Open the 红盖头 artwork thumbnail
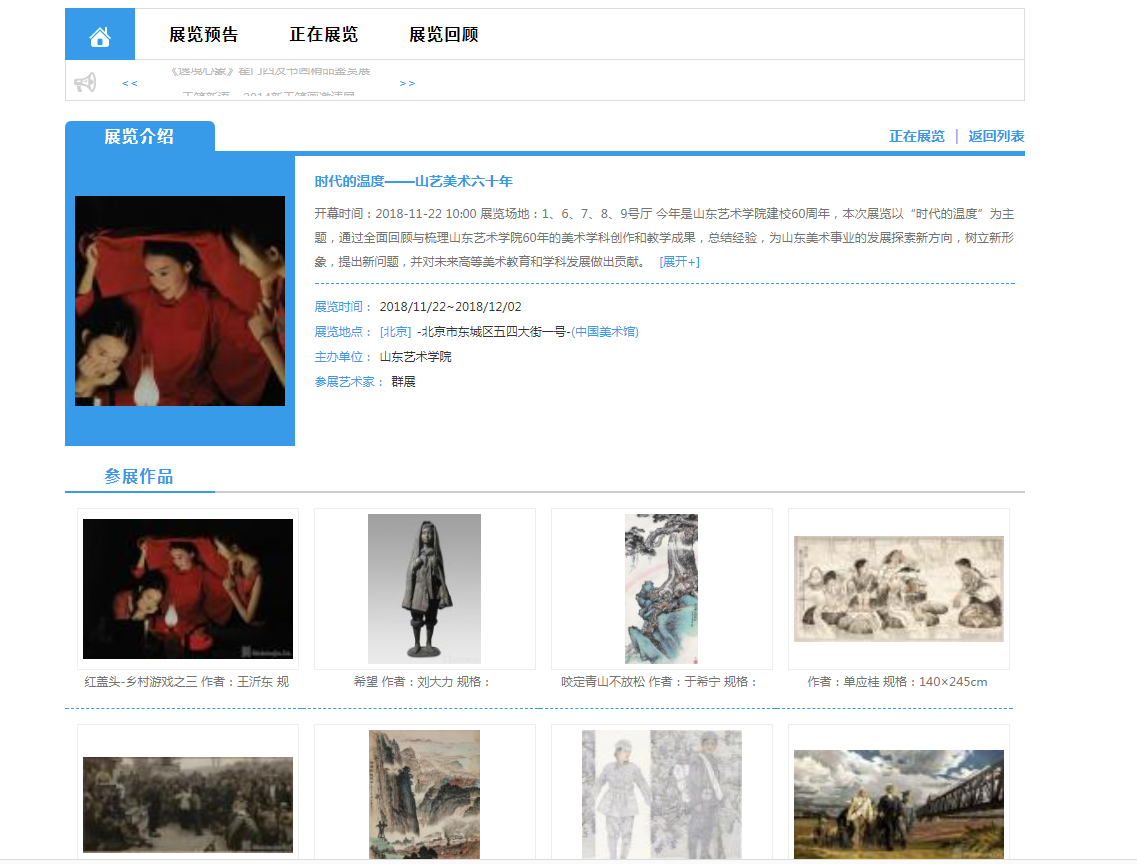This screenshot has width=1137, height=864. click(x=188, y=589)
